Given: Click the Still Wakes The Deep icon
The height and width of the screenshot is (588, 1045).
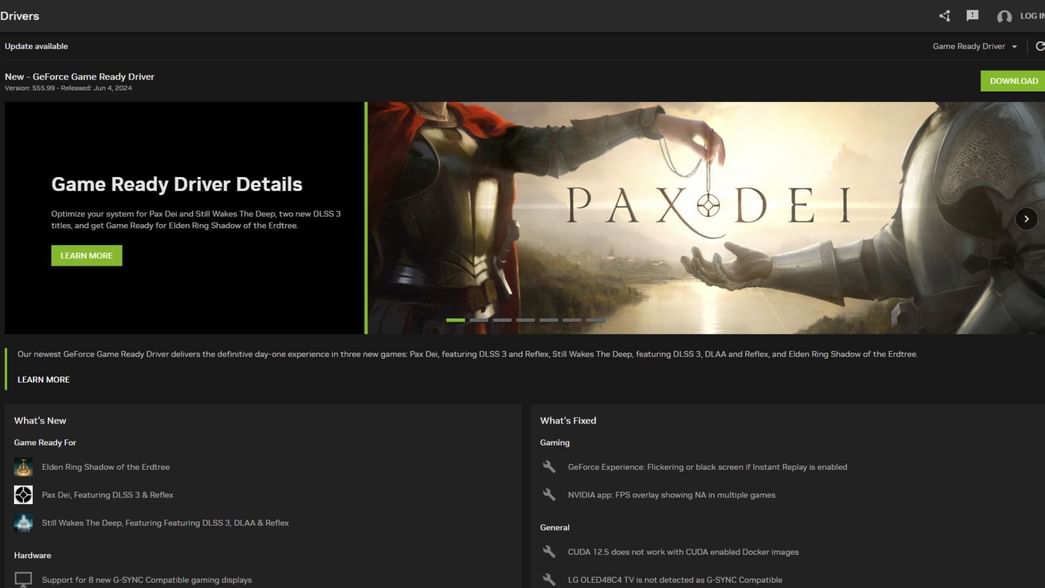Looking at the screenshot, I should 23,523.
